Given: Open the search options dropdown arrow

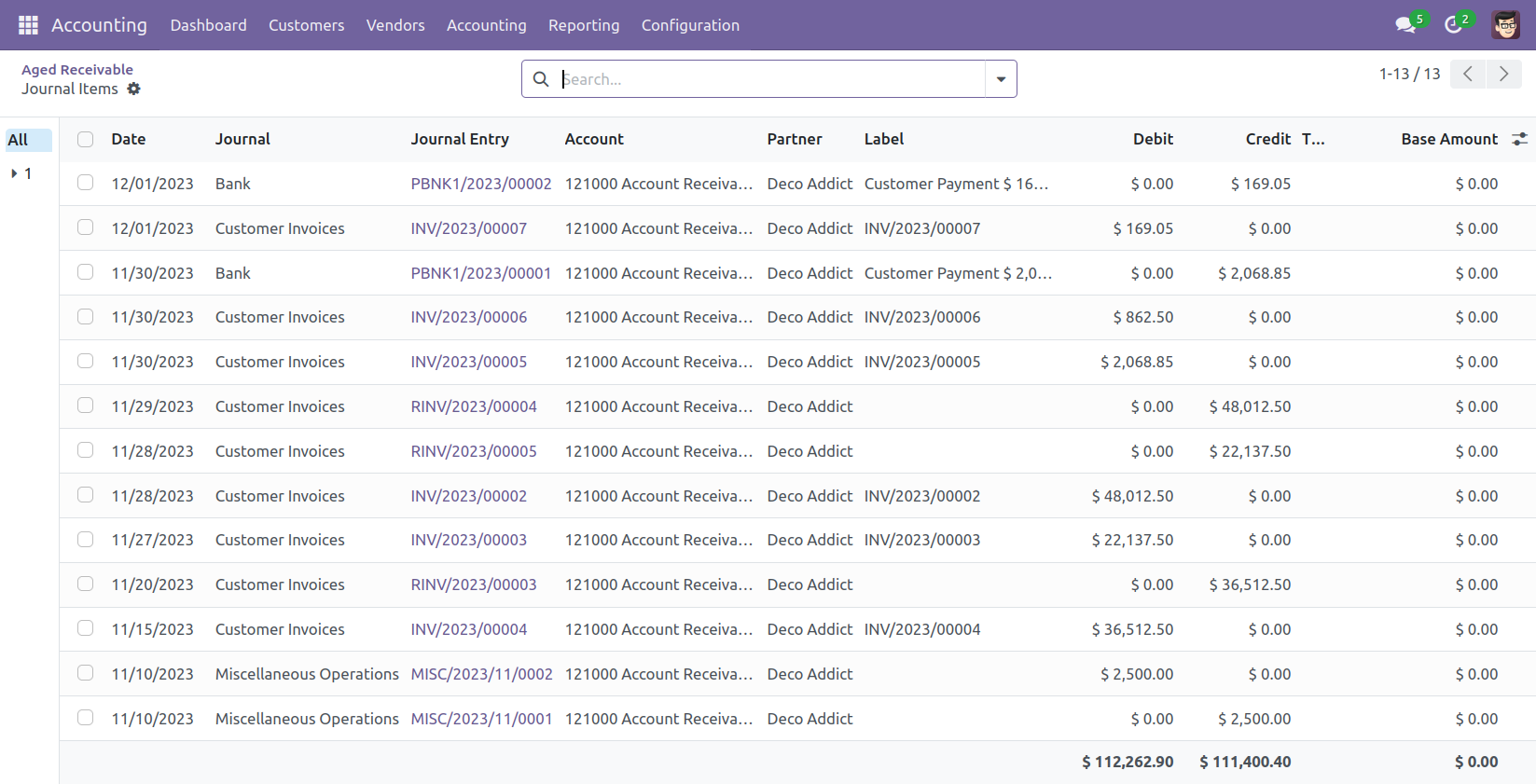Looking at the screenshot, I should (x=1001, y=79).
